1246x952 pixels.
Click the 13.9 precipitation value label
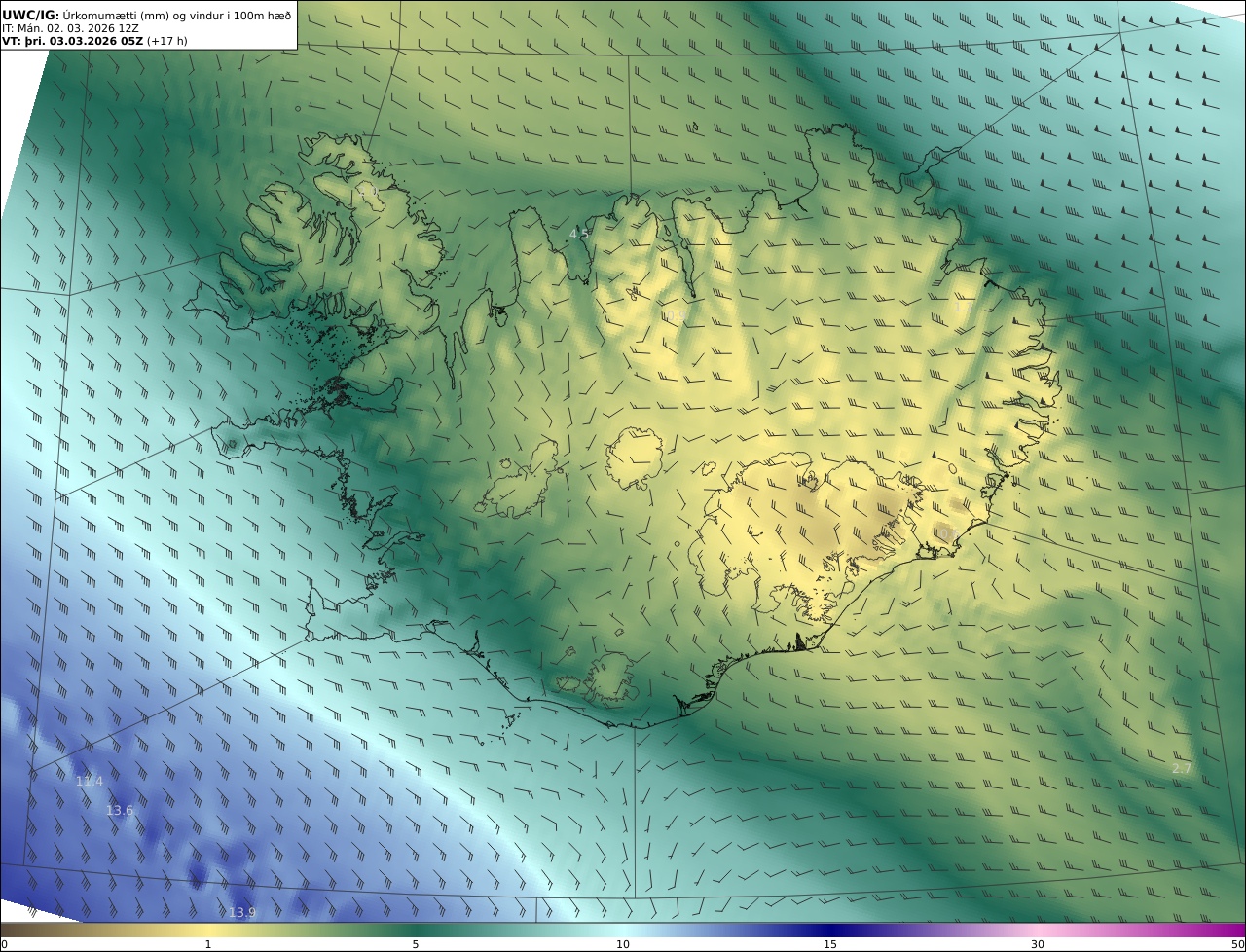pyautogui.click(x=242, y=912)
